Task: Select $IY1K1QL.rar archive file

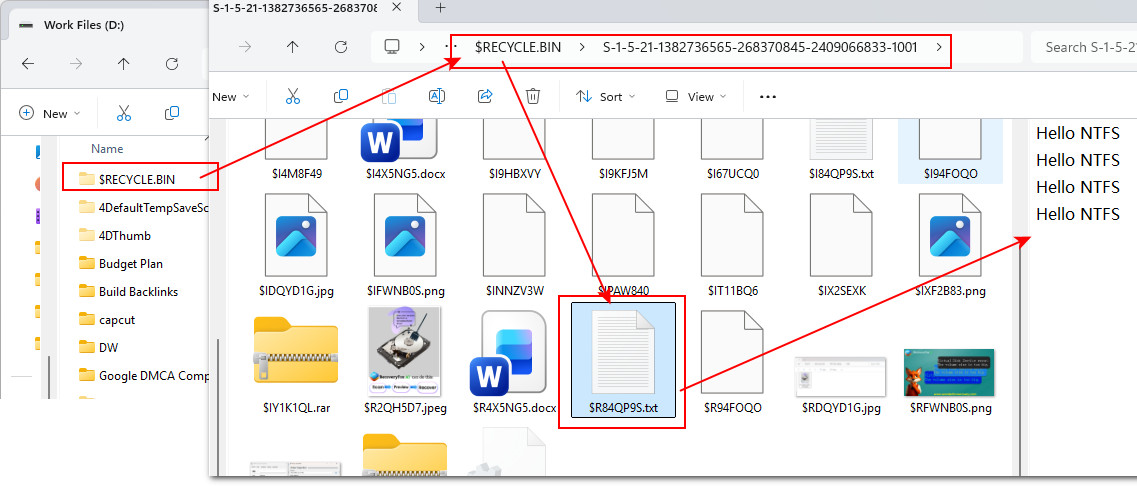Action: [x=296, y=366]
